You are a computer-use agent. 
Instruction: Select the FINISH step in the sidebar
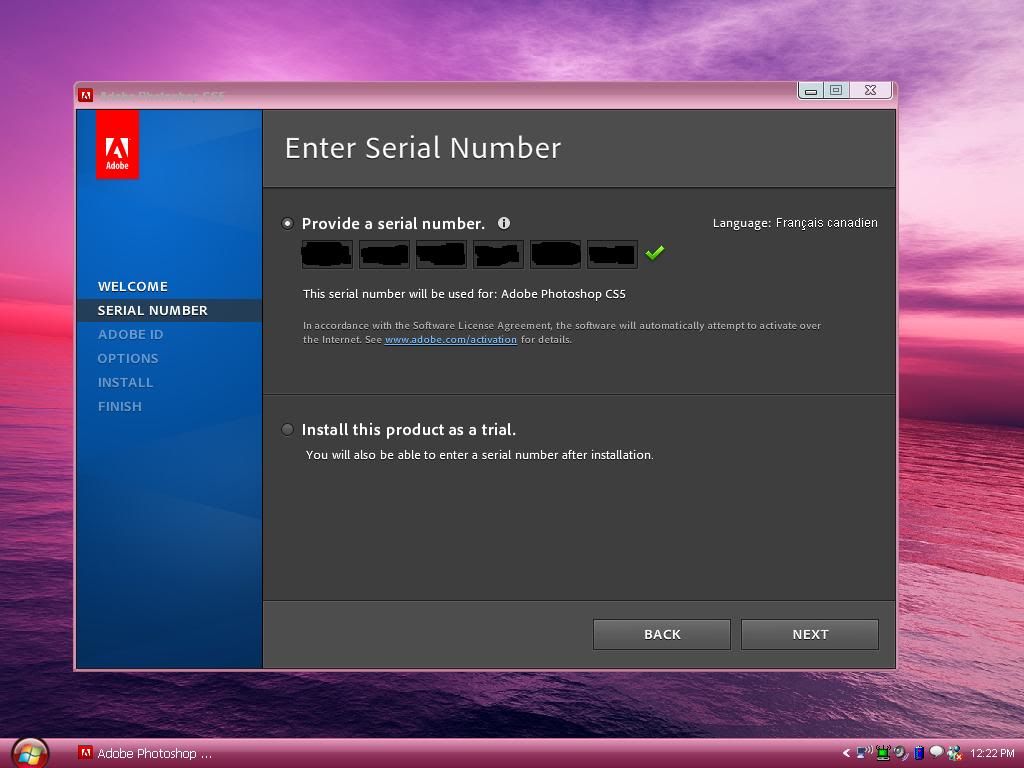pyautogui.click(x=120, y=406)
